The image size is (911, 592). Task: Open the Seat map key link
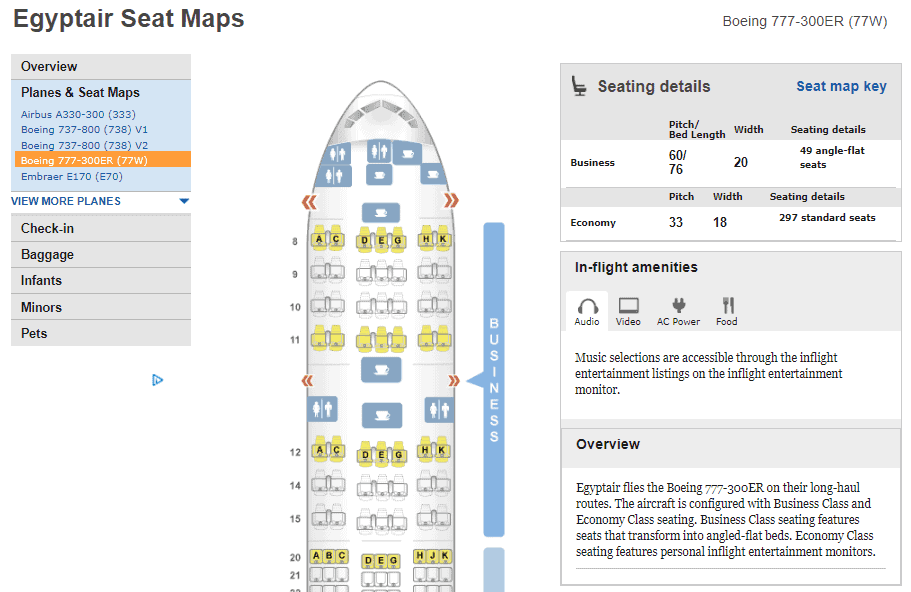[x=841, y=86]
